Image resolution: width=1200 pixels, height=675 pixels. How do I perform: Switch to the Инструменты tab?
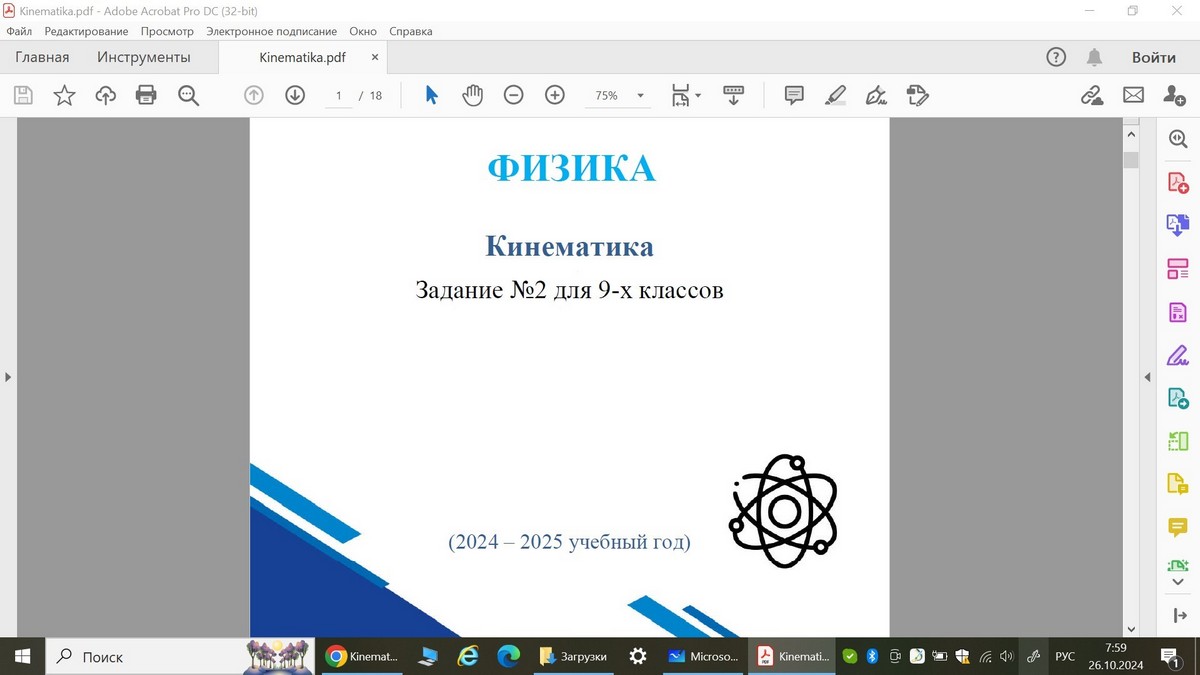[x=143, y=57]
